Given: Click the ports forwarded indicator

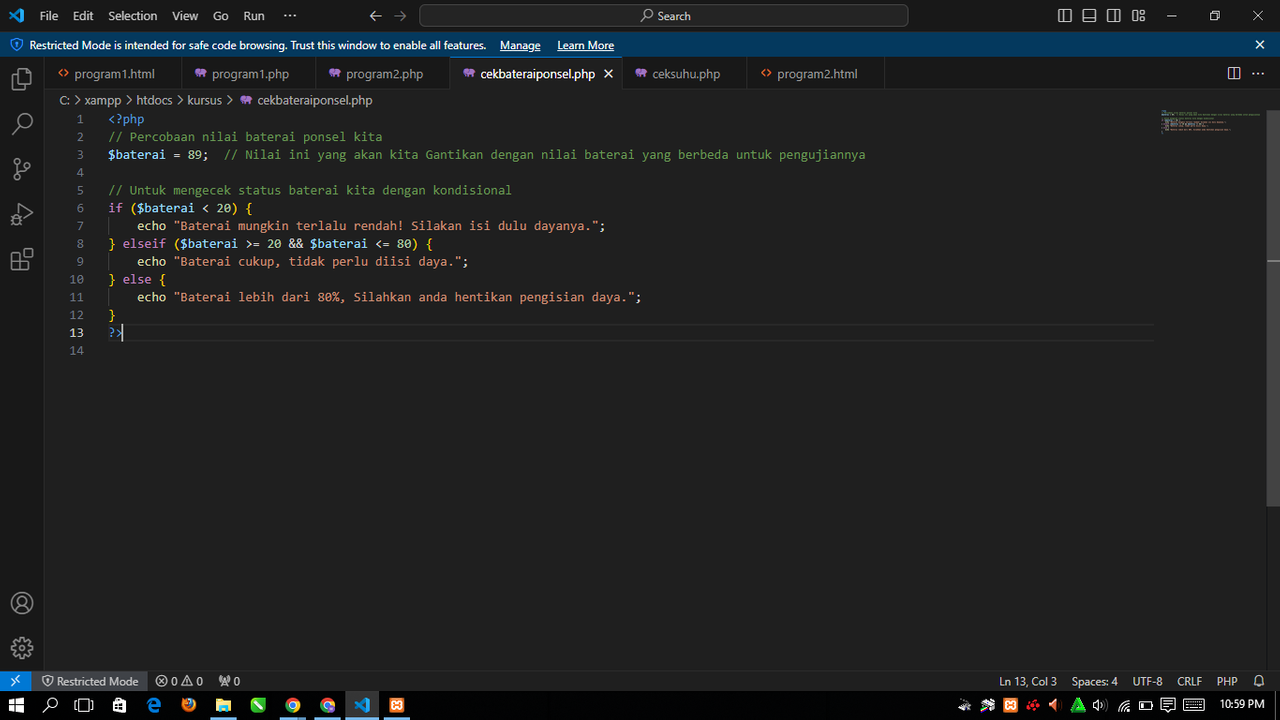Looking at the screenshot, I should 229,681.
